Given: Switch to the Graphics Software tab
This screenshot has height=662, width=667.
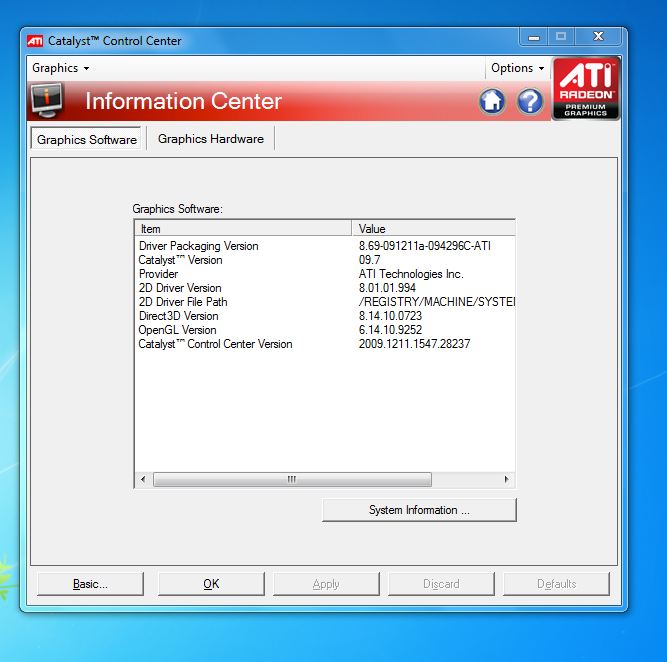Looking at the screenshot, I should tap(86, 139).
